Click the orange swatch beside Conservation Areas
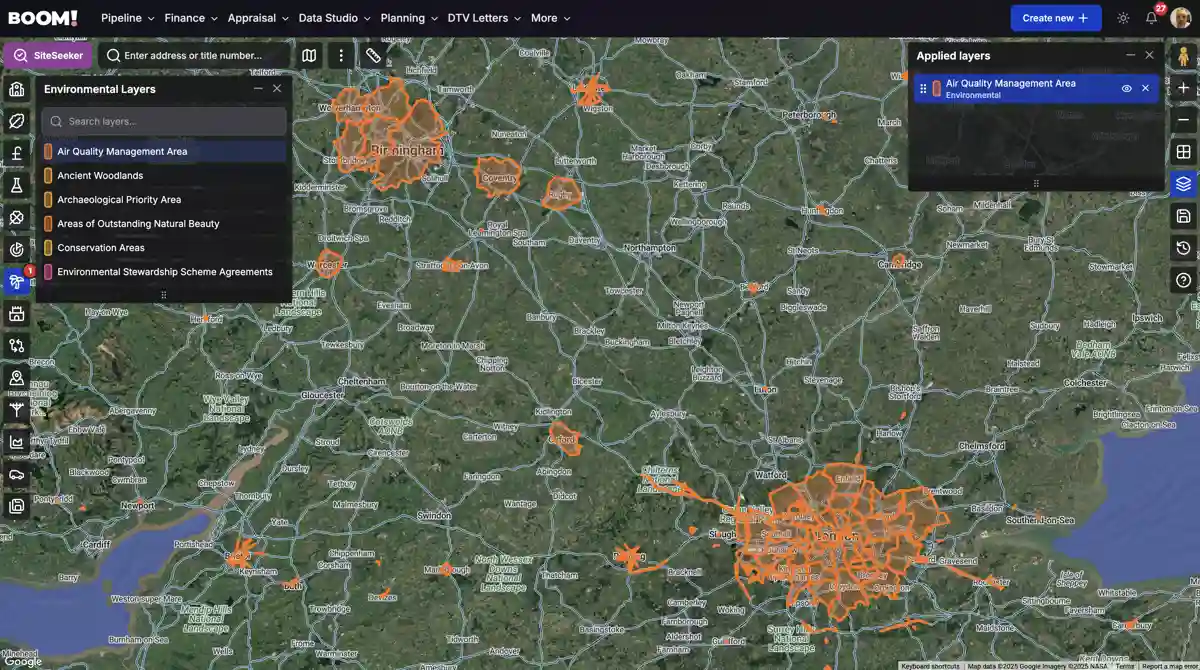Viewport: 1200px width, 670px height. pyautogui.click(x=48, y=248)
